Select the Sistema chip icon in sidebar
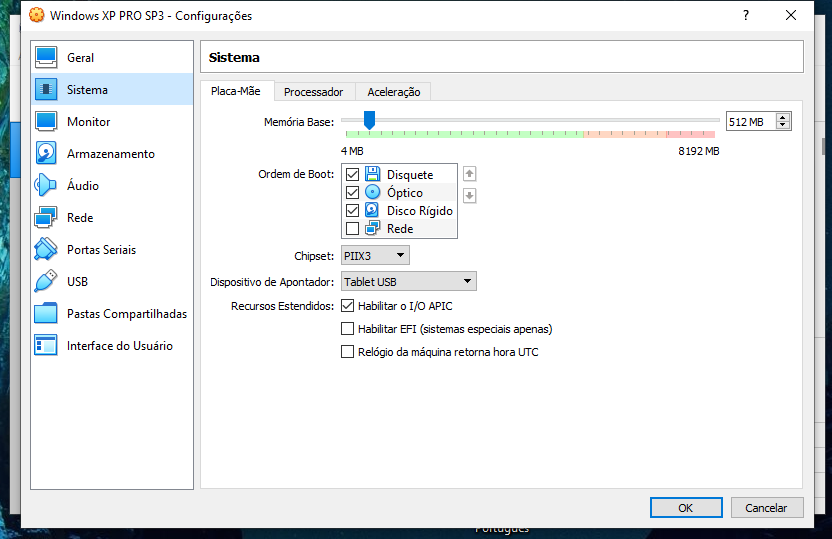 coord(46,89)
